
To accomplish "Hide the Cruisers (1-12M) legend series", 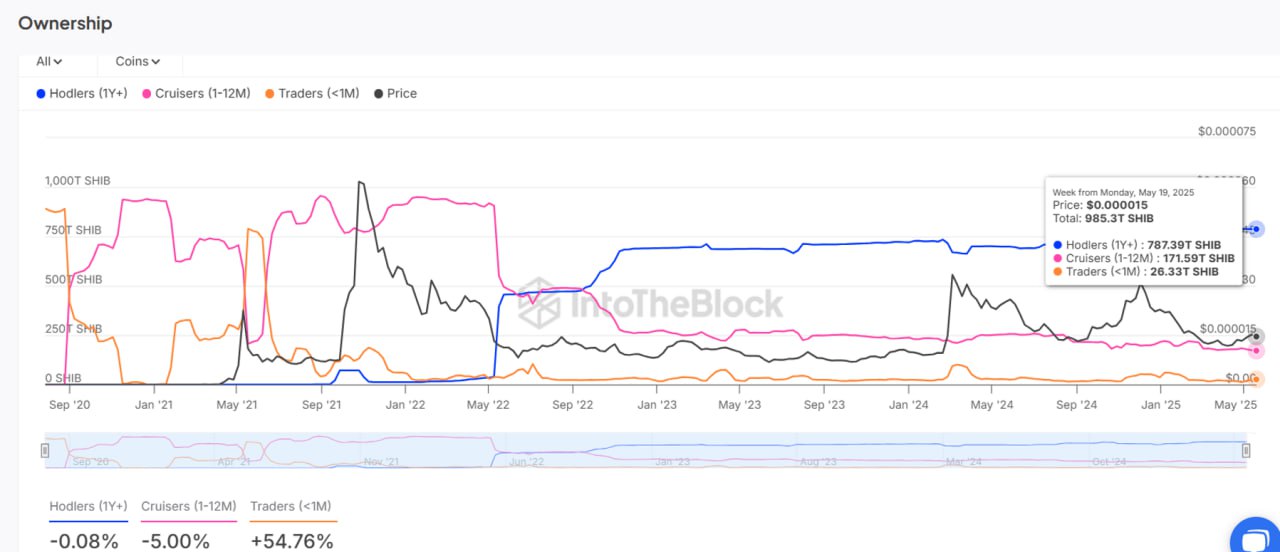I will tap(202, 93).
